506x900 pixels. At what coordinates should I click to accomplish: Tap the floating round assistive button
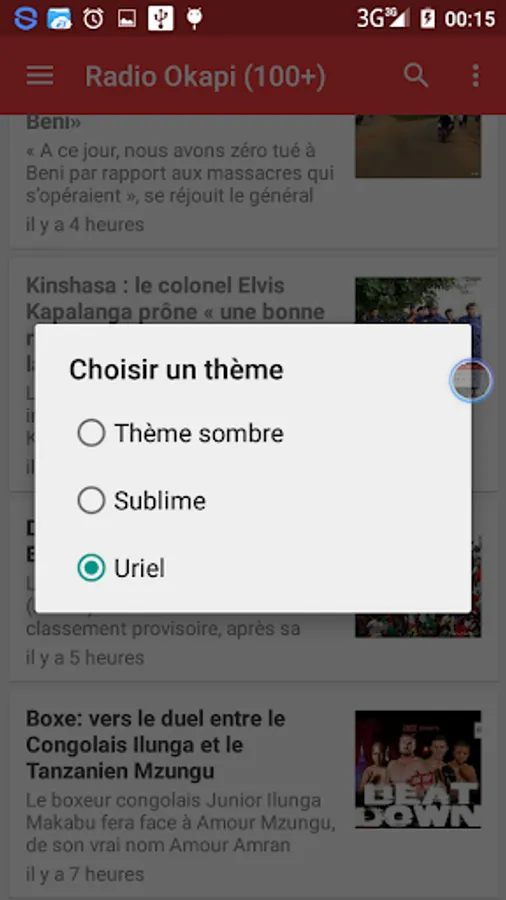point(471,381)
